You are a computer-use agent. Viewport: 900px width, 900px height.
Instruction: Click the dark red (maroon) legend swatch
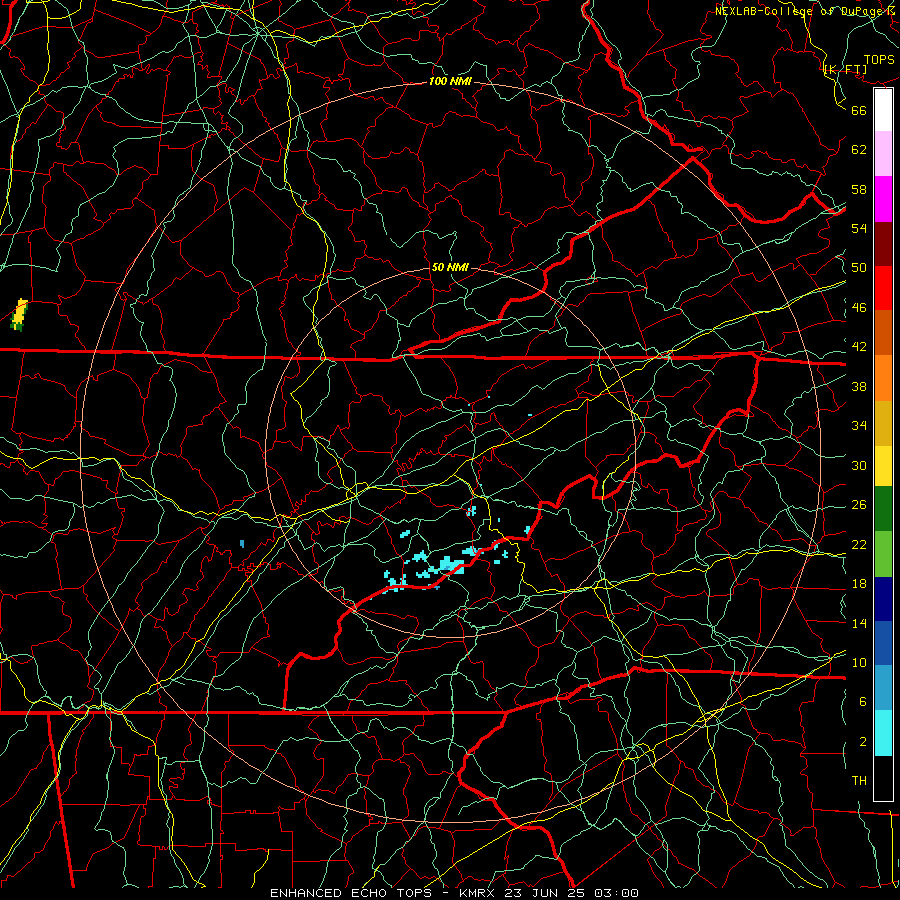[883, 243]
